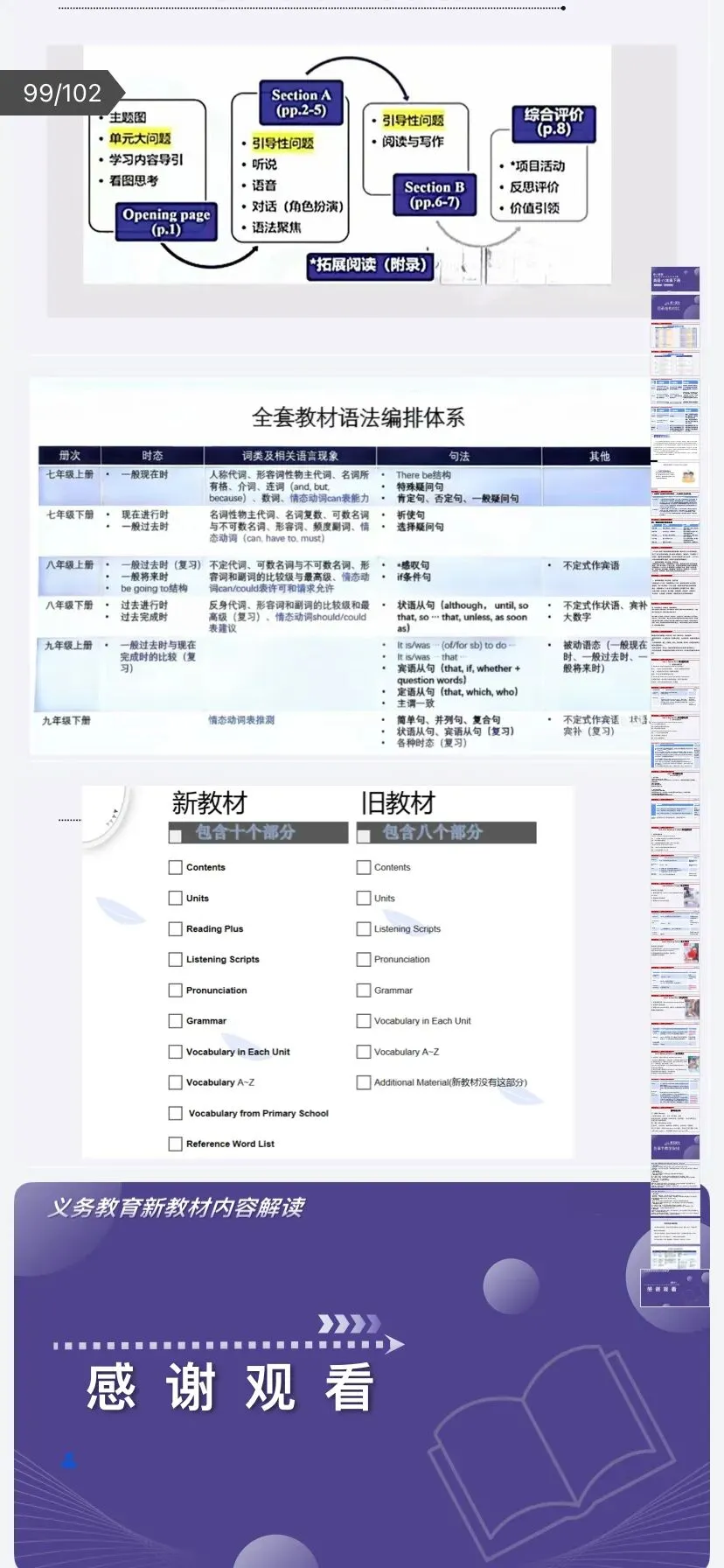Tick Vocabulary A~Z box under 旧教材
Viewport: 724px width, 1568px height.
[363, 1052]
